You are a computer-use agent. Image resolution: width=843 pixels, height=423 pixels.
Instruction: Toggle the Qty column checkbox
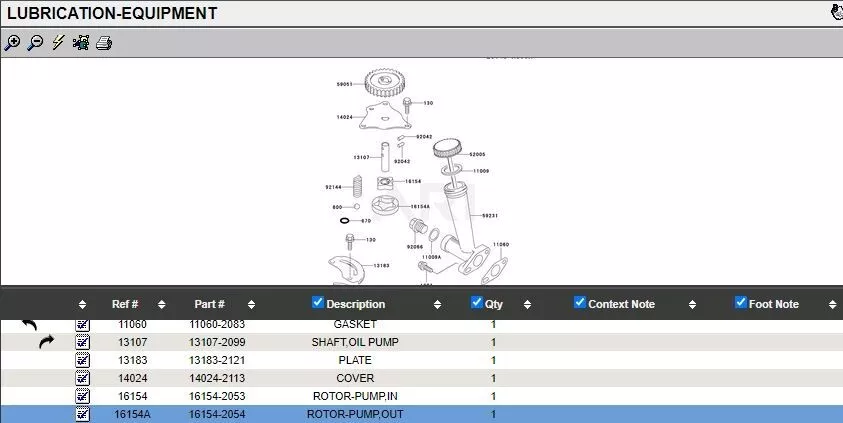pos(477,303)
